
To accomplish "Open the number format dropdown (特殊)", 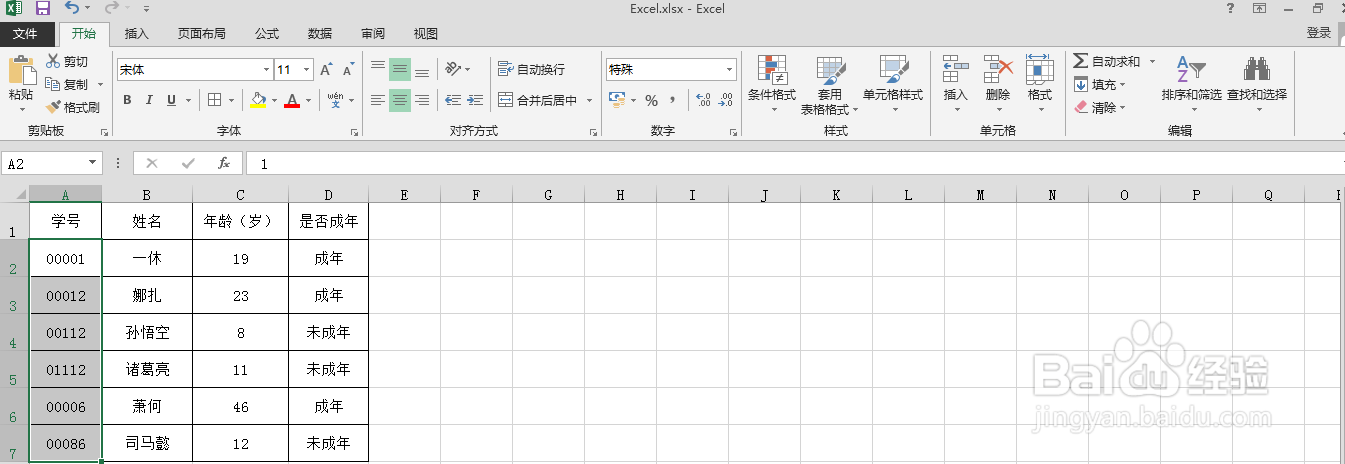I will pyautogui.click(x=729, y=70).
